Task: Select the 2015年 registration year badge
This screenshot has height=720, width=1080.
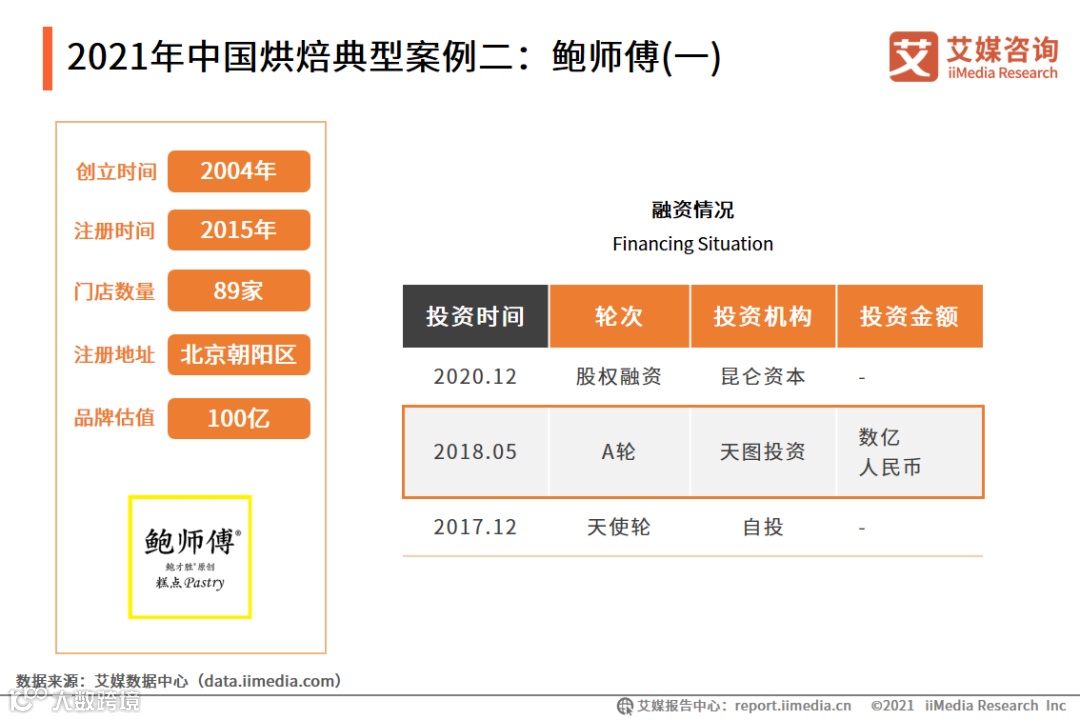Action: tap(239, 230)
